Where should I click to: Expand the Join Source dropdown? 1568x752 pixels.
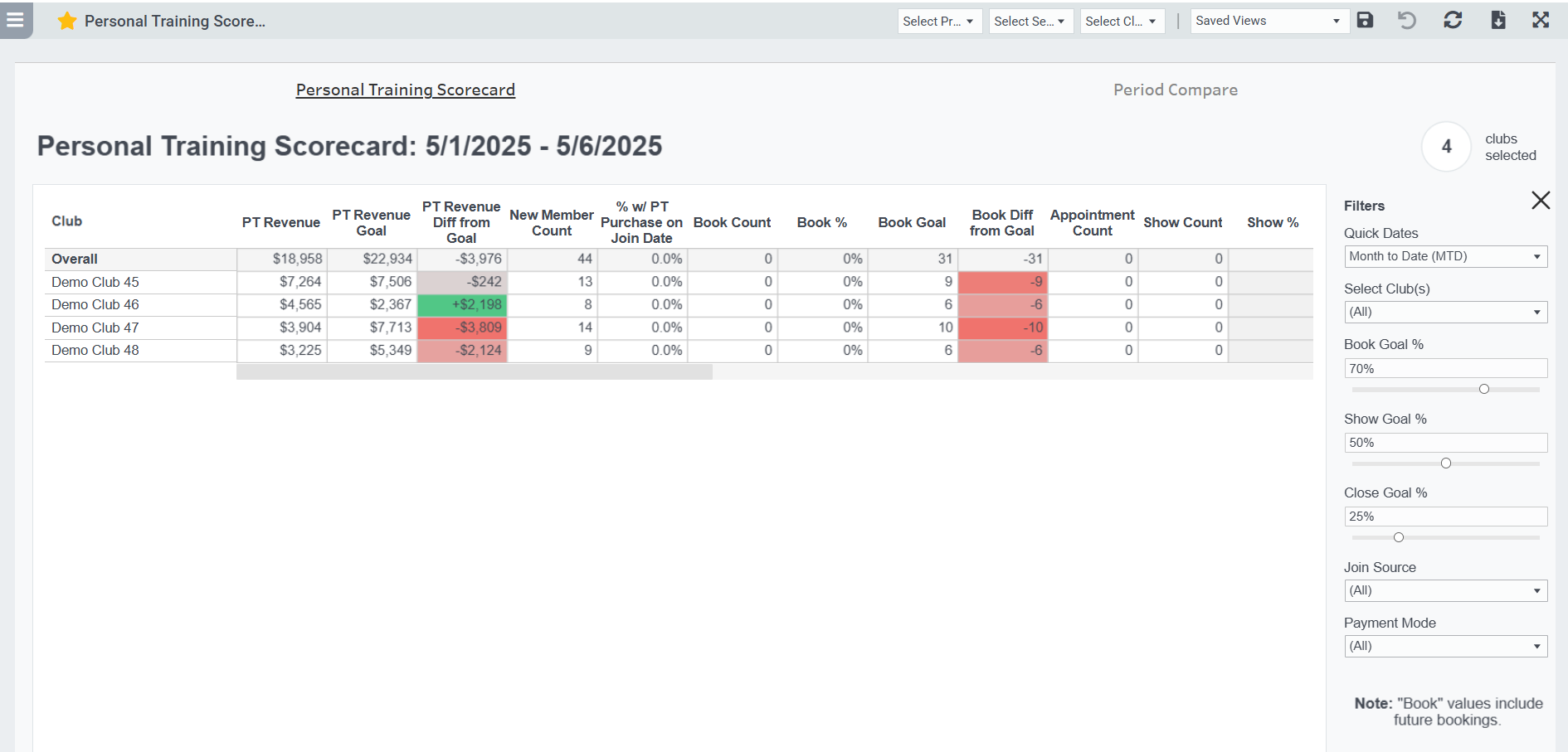tap(1445, 590)
